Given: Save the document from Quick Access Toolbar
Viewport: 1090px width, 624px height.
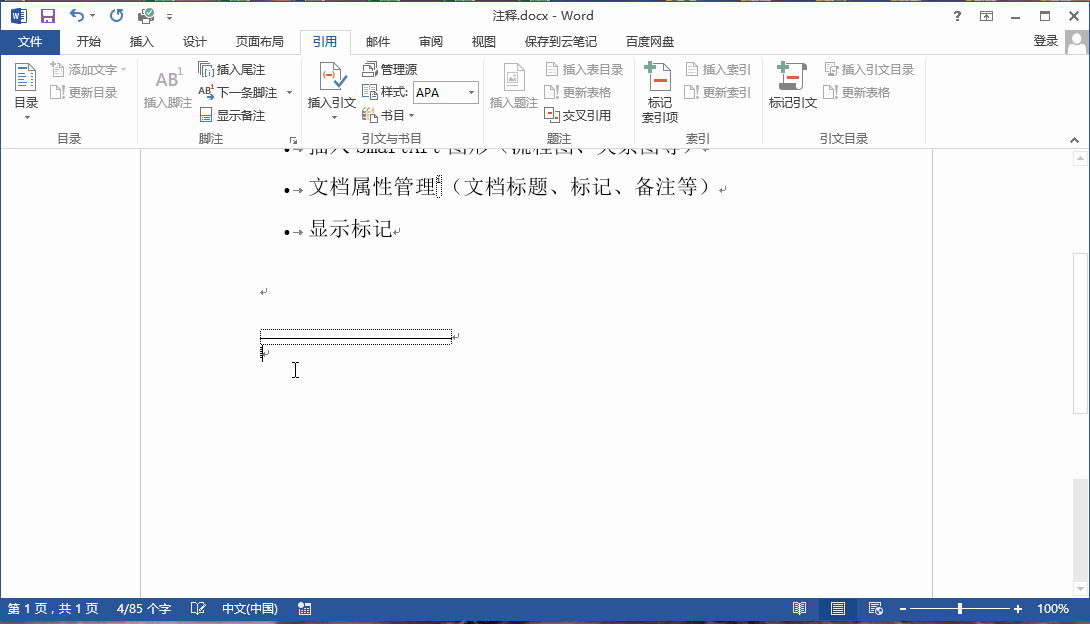Looking at the screenshot, I should [47, 15].
